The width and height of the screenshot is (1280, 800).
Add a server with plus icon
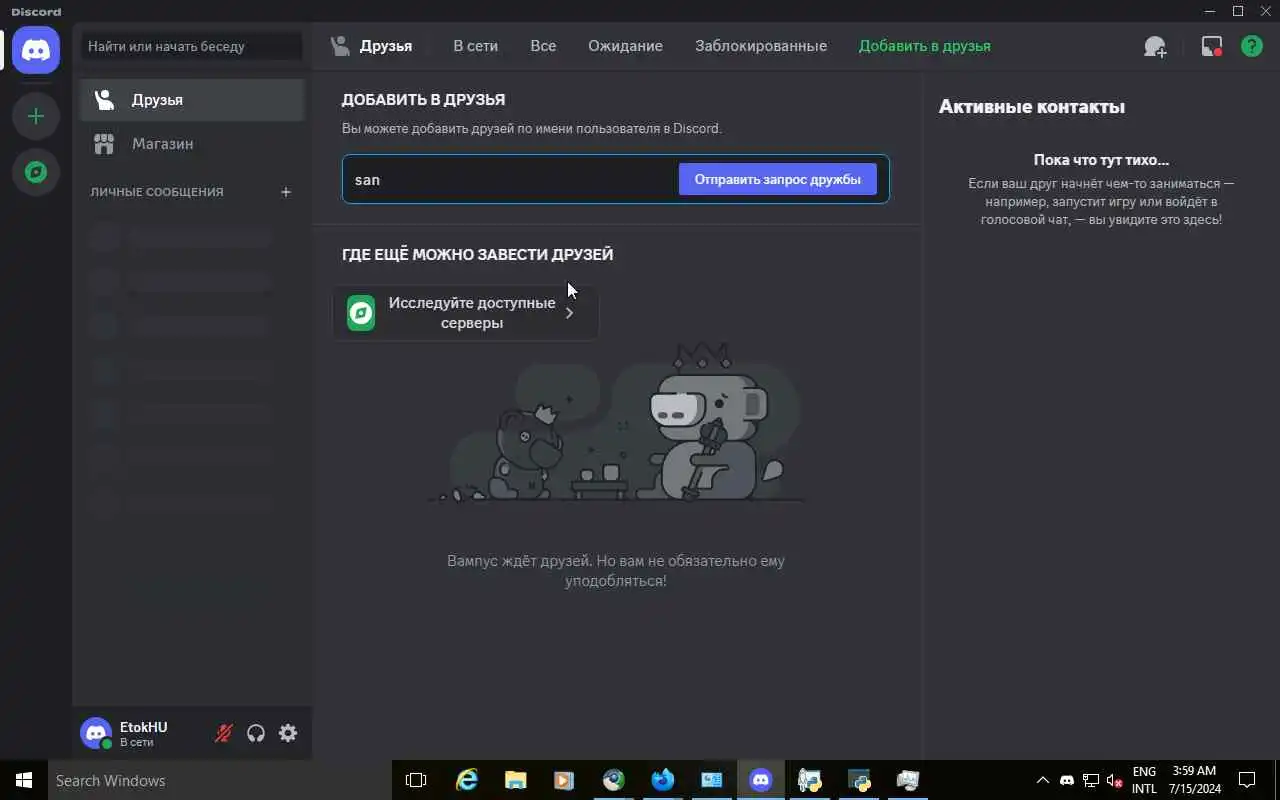(36, 116)
